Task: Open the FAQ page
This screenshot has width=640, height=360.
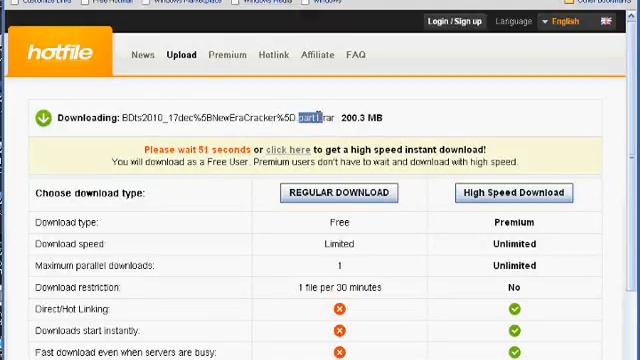Action: pos(356,55)
